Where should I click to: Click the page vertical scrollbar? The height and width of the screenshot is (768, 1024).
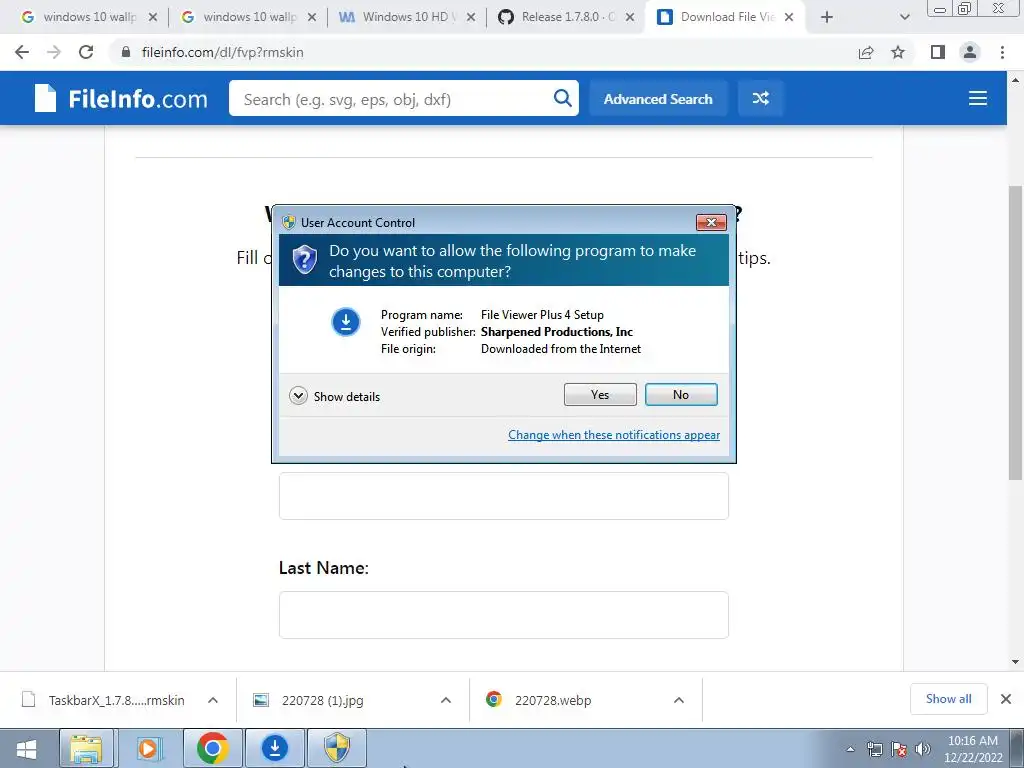coord(1015,333)
